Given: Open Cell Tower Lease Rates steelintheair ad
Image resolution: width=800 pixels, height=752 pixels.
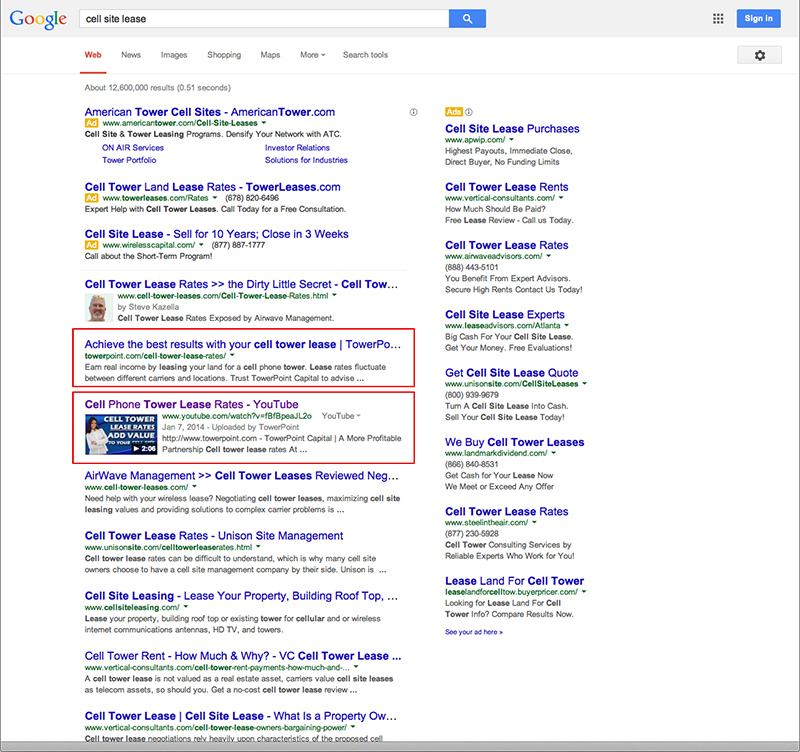Looking at the screenshot, I should (x=507, y=511).
